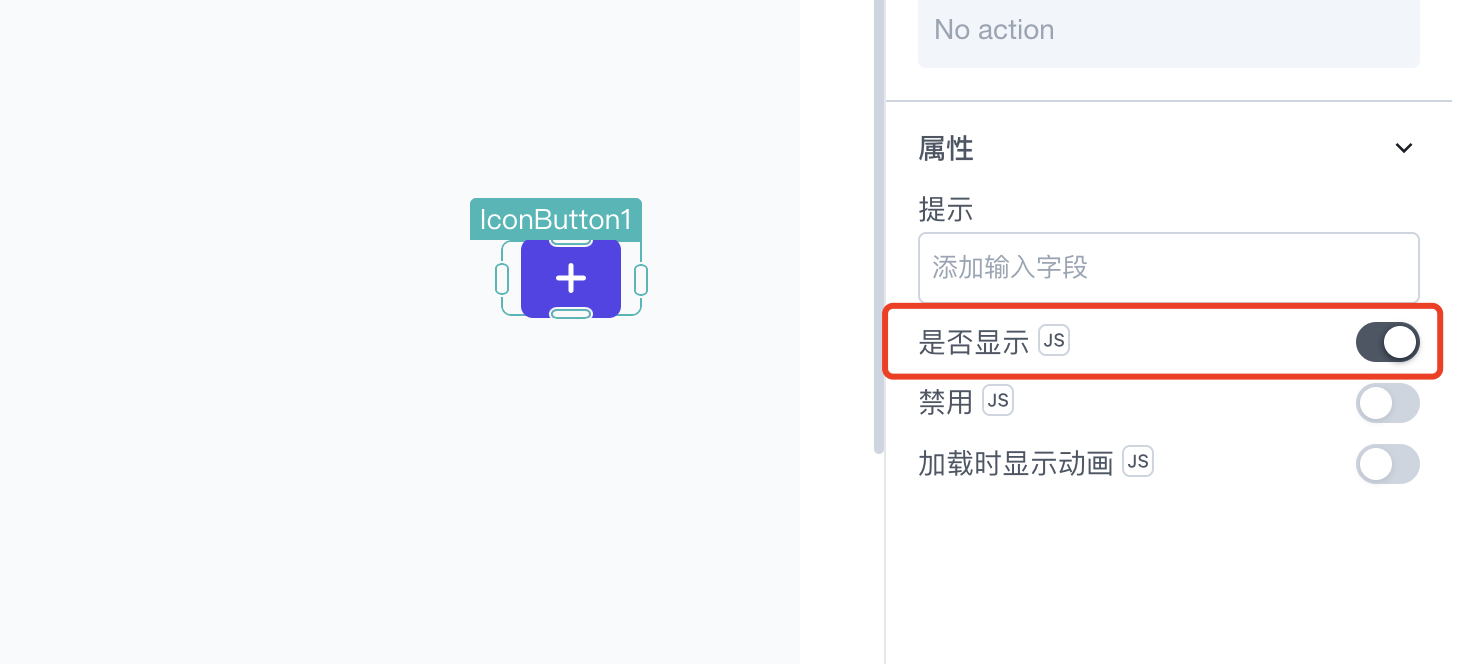Collapse the 属性 section chevron
This screenshot has height=664, width=1460.
tap(1404, 149)
